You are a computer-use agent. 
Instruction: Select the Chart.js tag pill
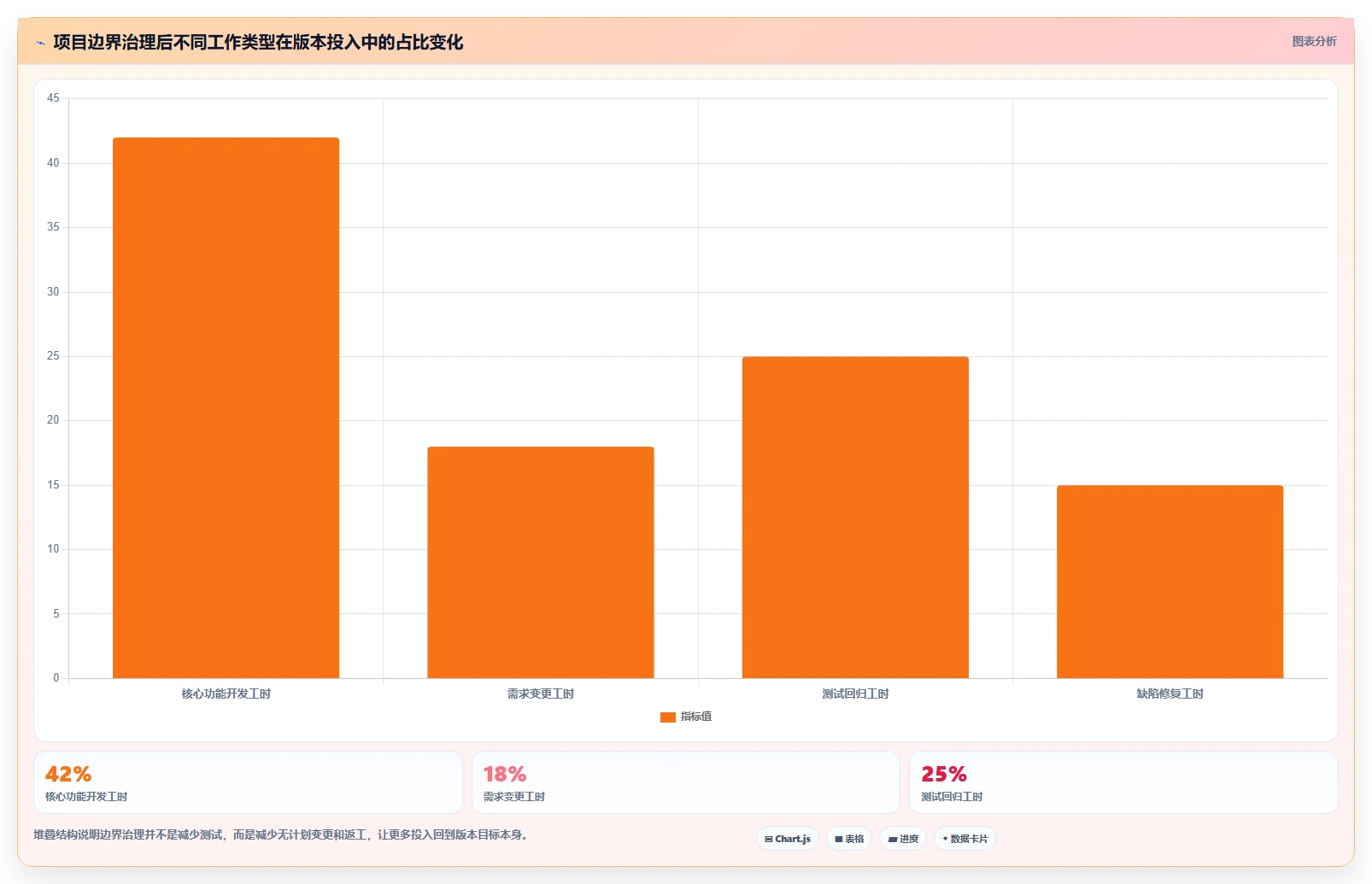[788, 839]
